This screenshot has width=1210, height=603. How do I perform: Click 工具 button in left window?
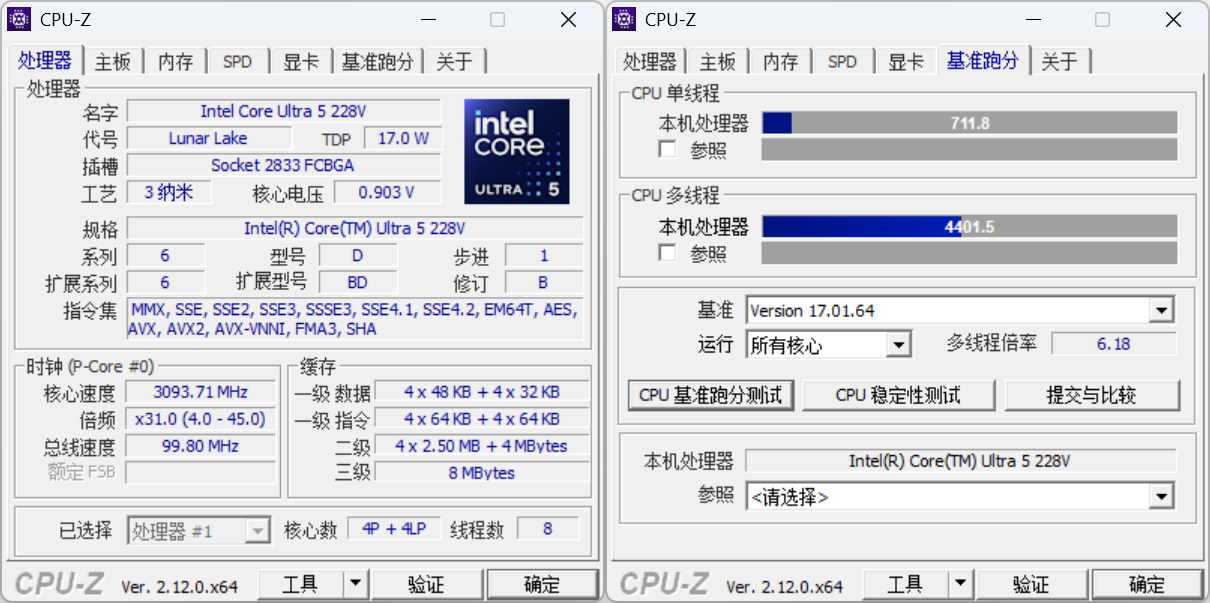tap(300, 584)
